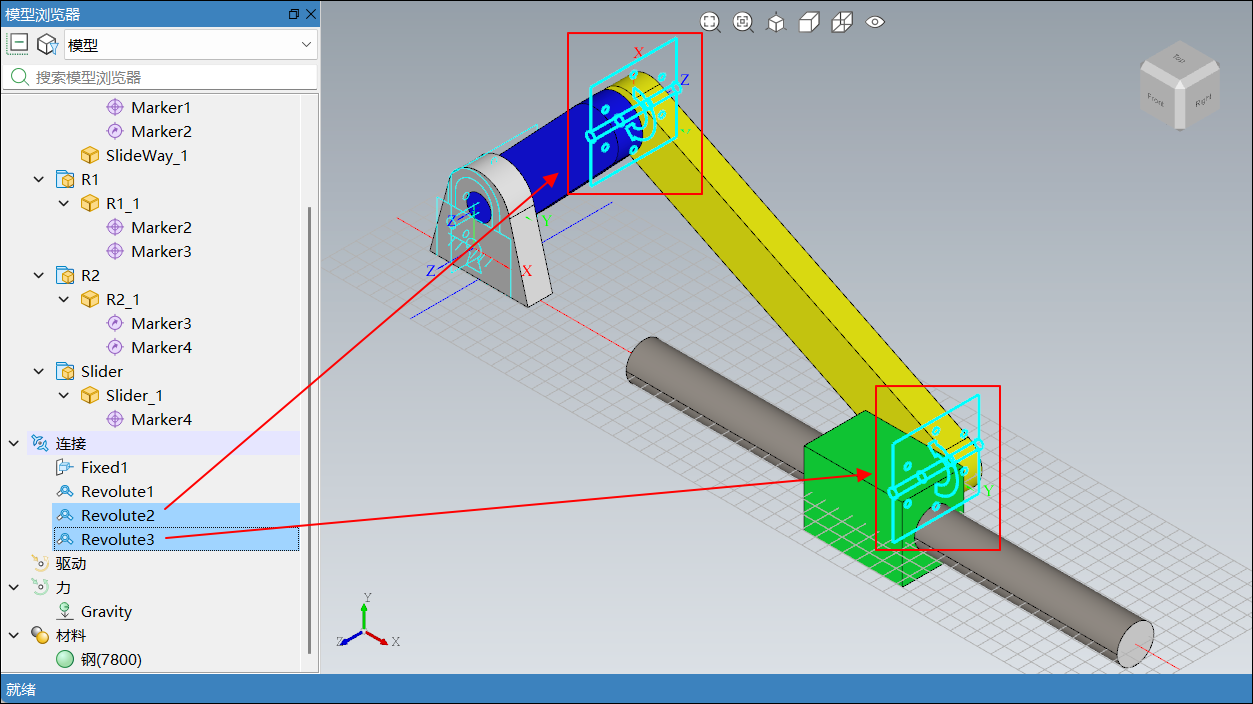Float the model browser panel
Image resolution: width=1253 pixels, height=704 pixels.
point(293,14)
